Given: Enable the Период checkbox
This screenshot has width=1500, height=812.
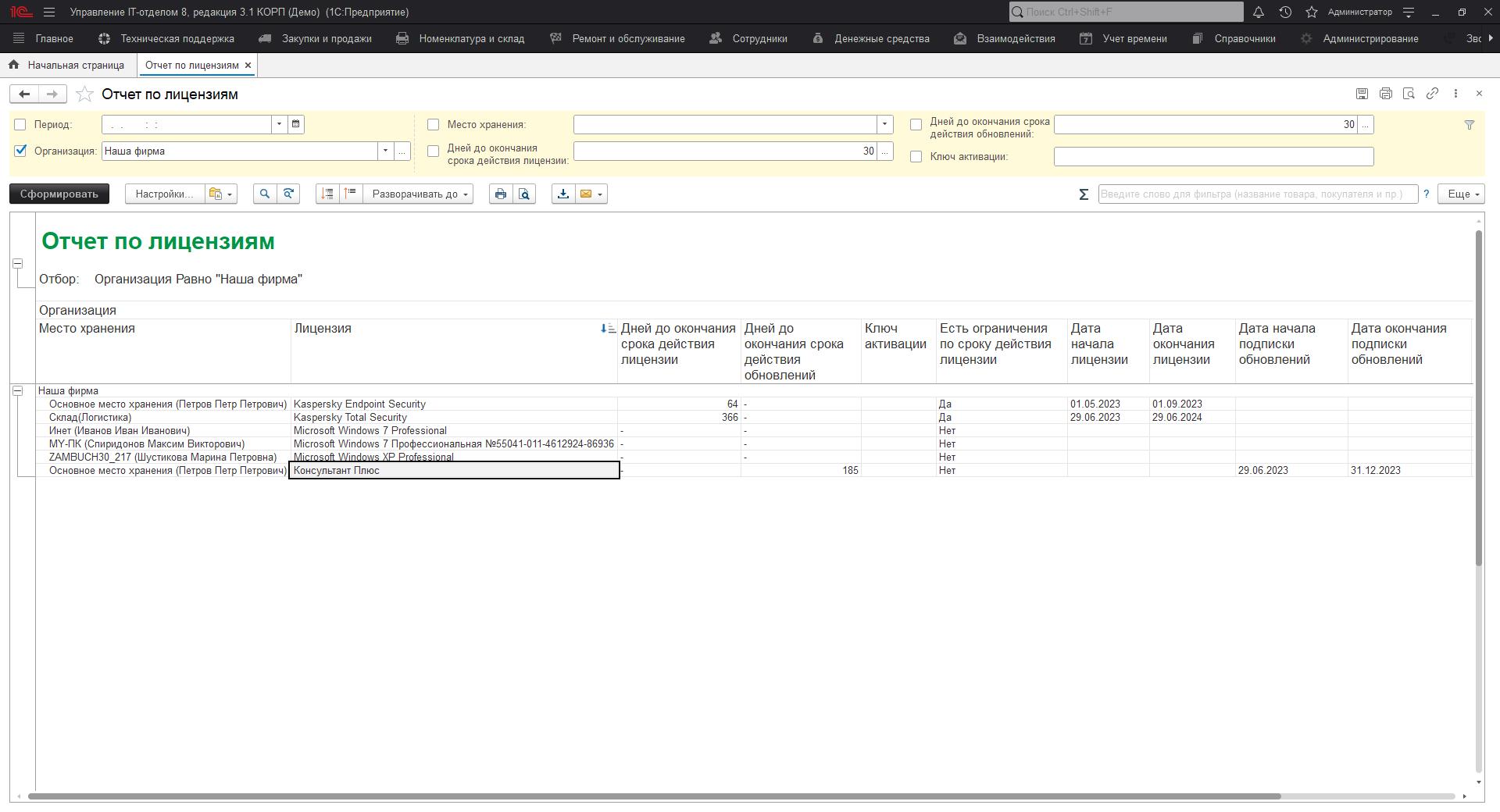Looking at the screenshot, I should coord(20,125).
